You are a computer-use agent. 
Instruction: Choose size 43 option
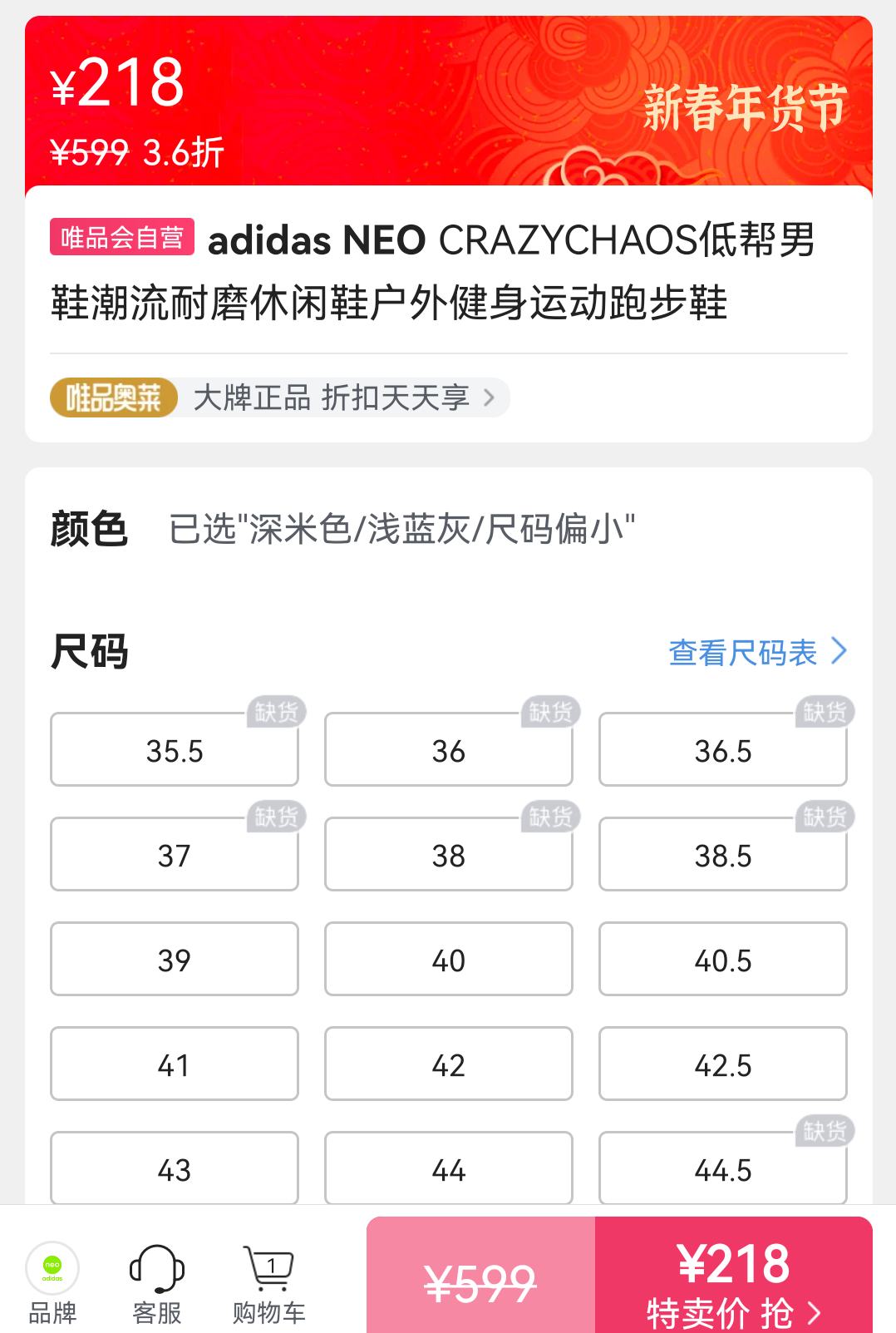tap(175, 1168)
